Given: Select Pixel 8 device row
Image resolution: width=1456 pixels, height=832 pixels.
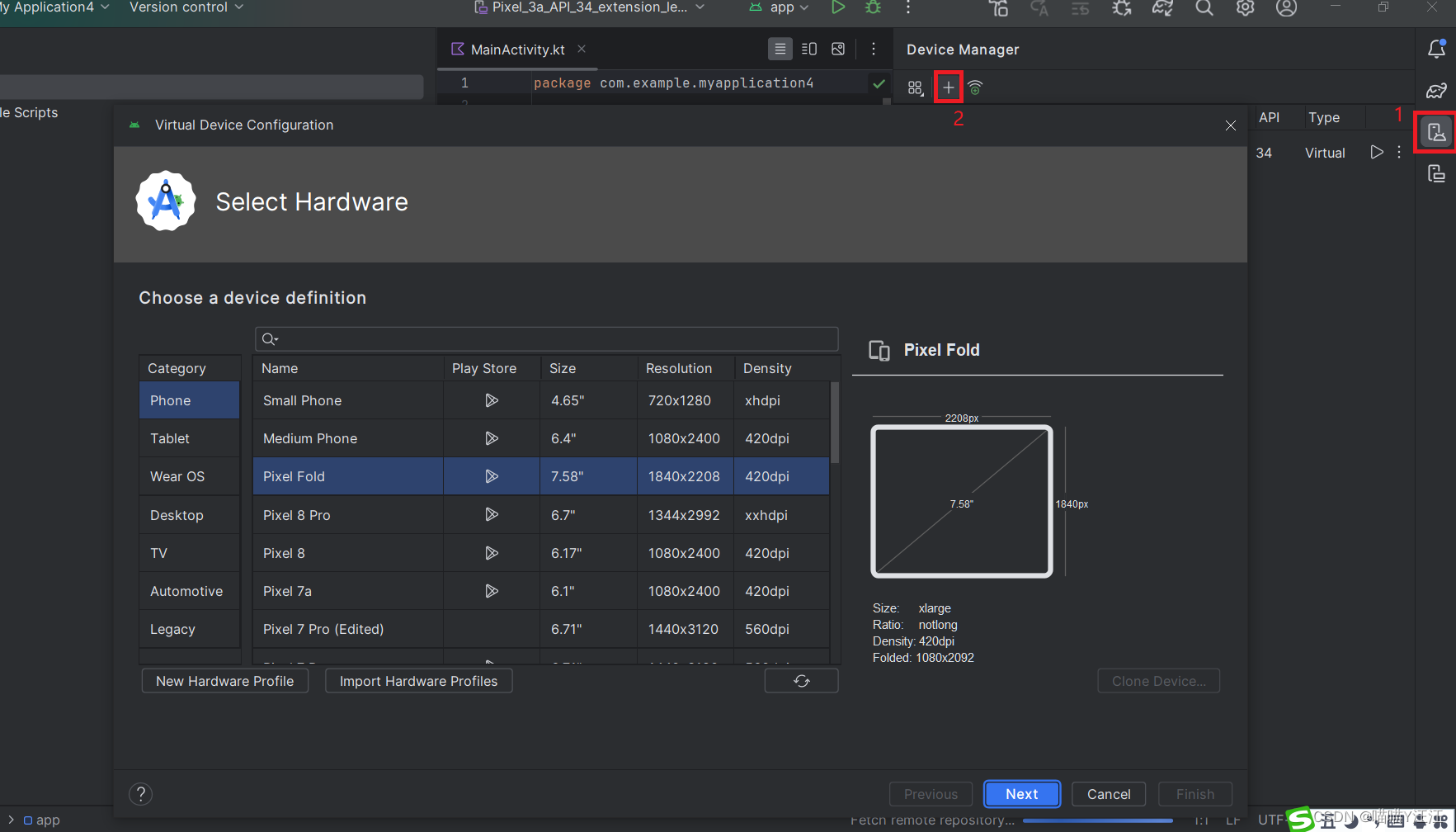Looking at the screenshot, I should [x=541, y=553].
